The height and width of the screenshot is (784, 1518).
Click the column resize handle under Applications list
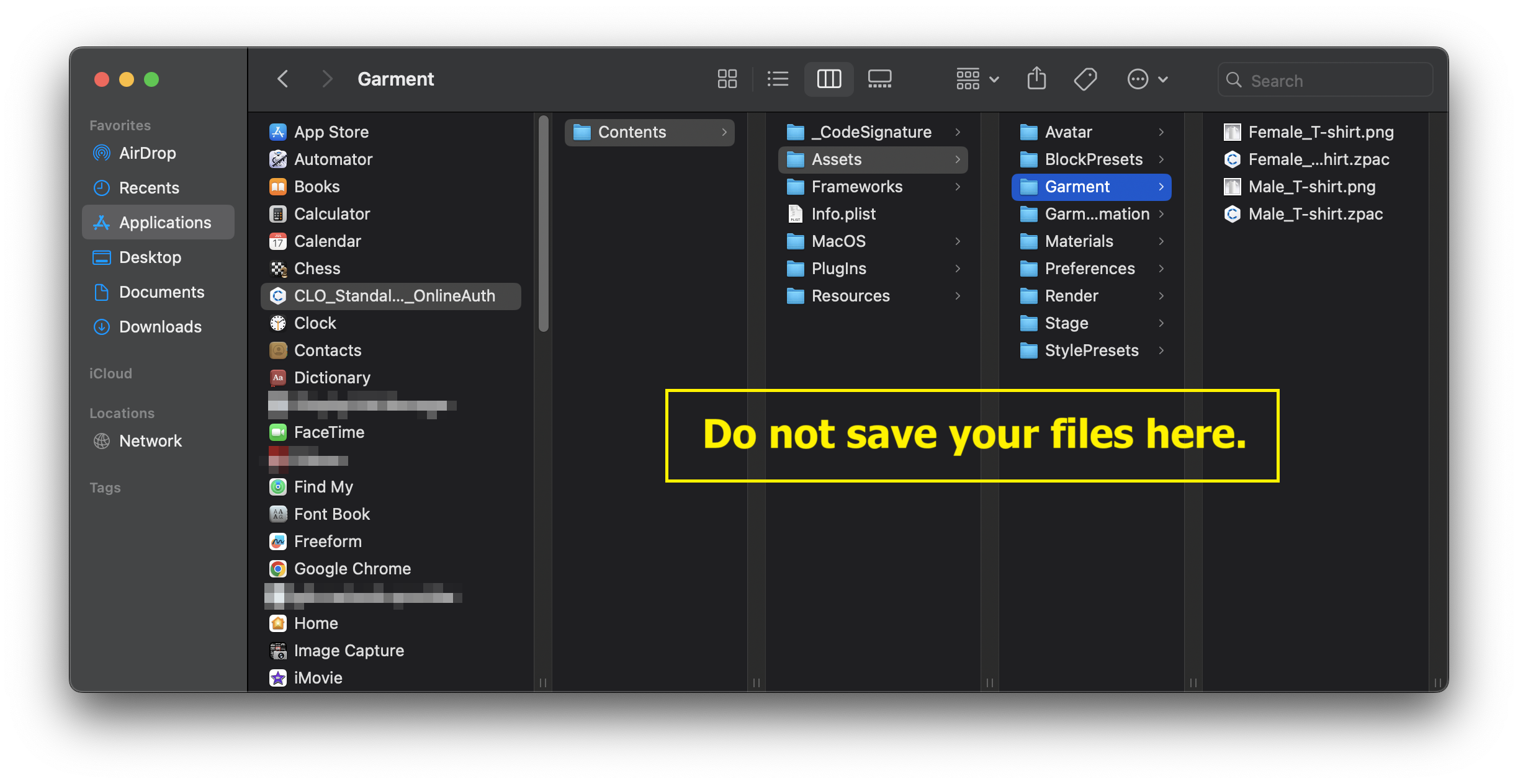[543, 682]
